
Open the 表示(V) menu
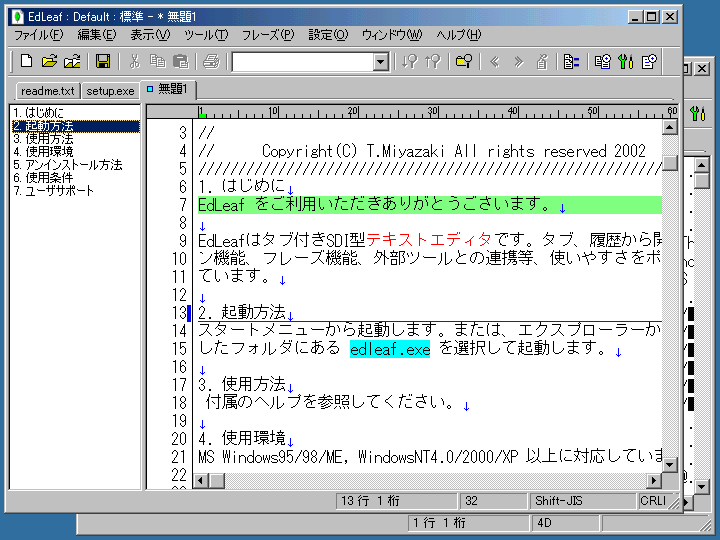150,35
